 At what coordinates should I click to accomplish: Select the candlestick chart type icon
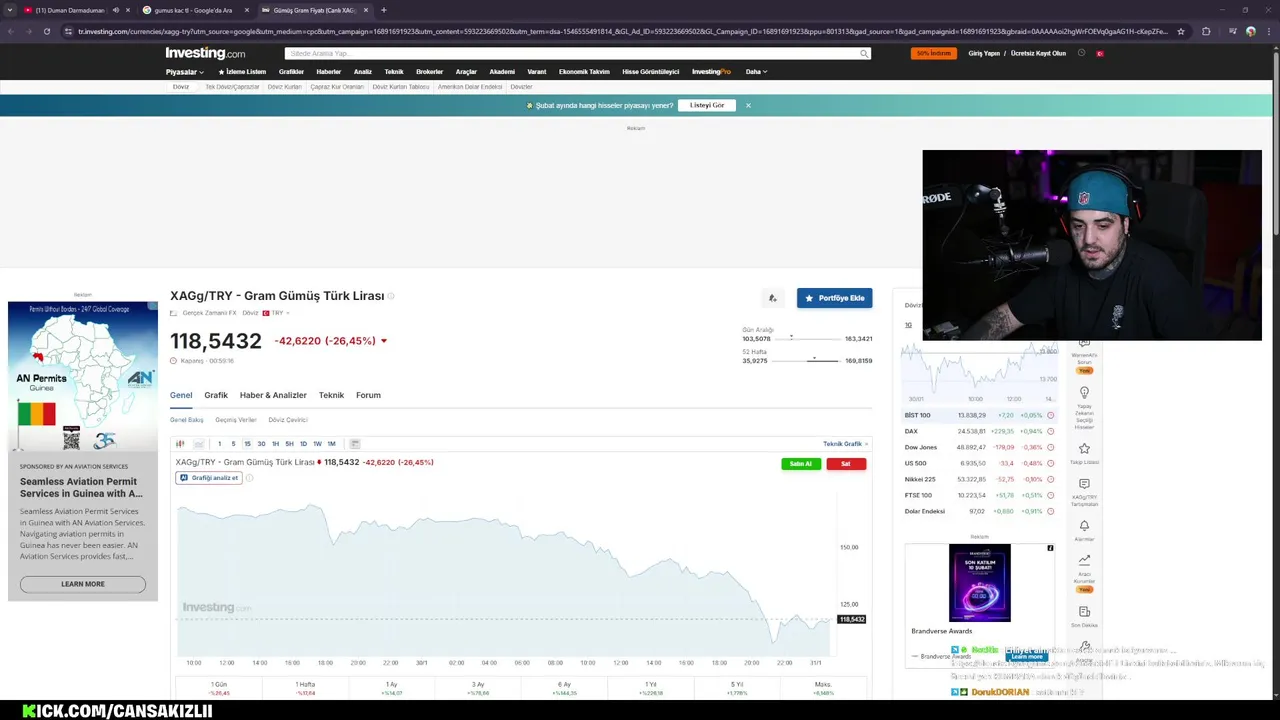pos(180,444)
